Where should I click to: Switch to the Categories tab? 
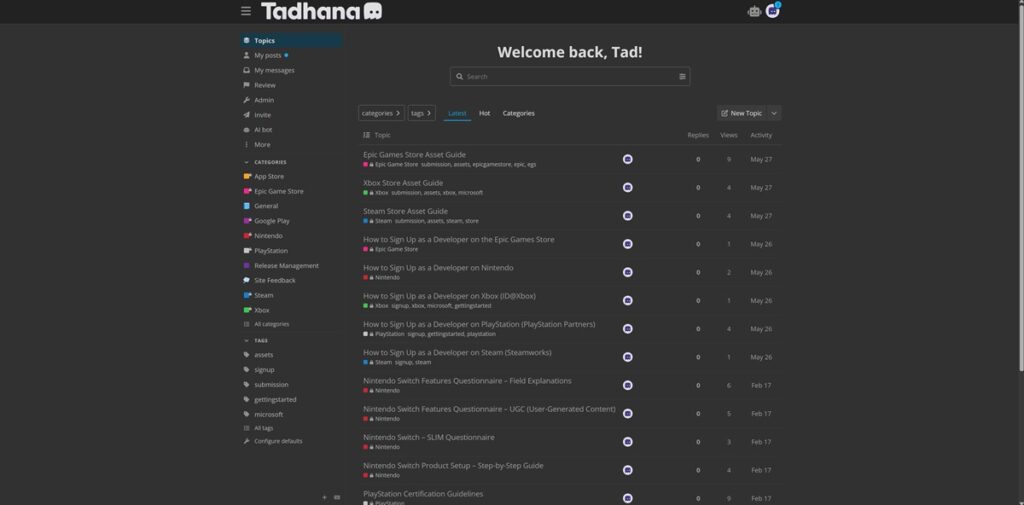[x=519, y=113]
